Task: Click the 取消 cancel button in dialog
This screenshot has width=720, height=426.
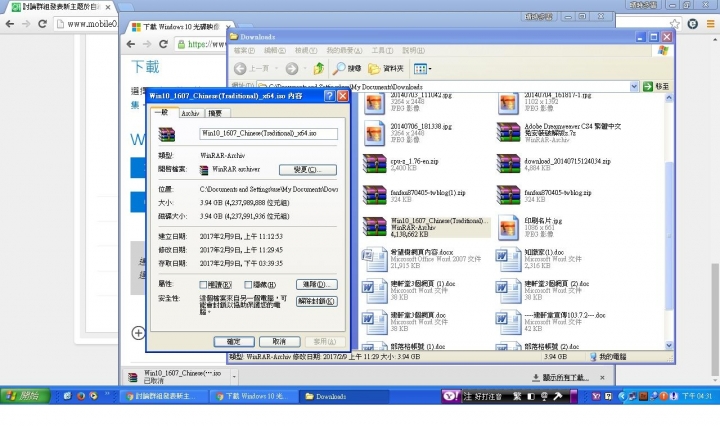Action: click(x=279, y=342)
